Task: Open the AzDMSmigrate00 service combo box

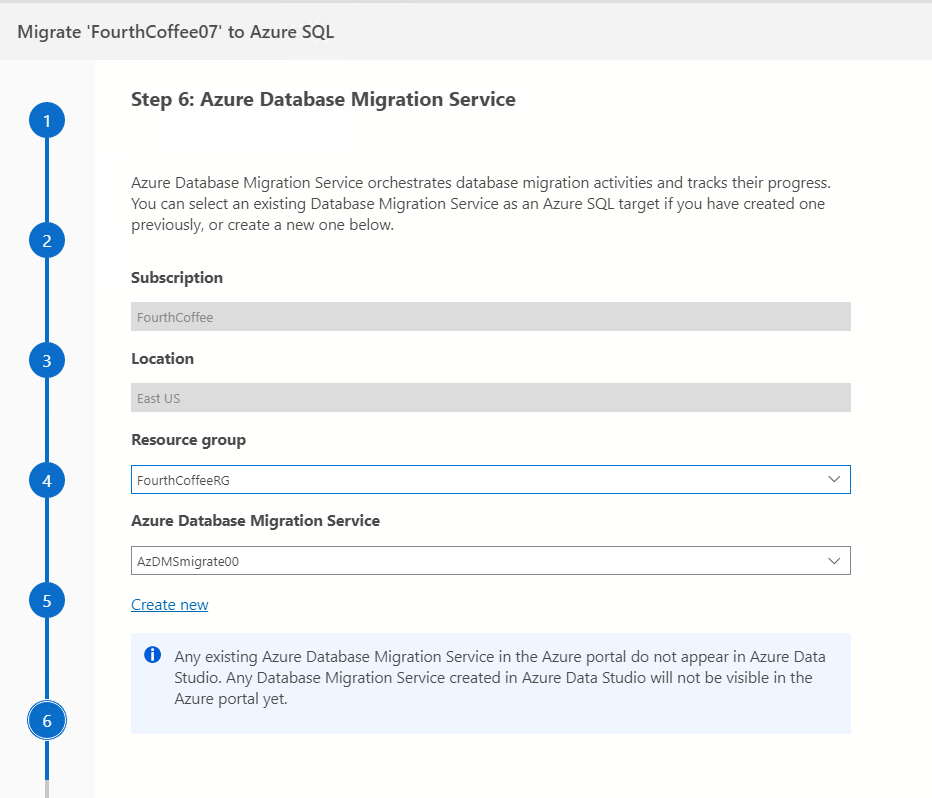Action: click(480, 561)
